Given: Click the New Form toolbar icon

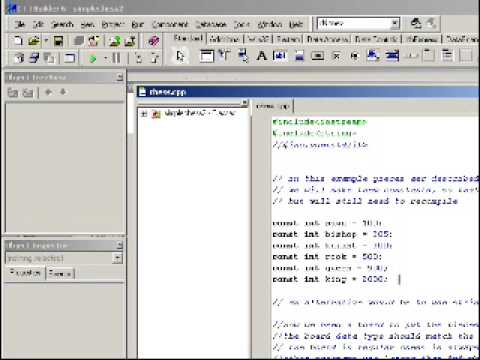Looking at the screenshot, I should pos(70,58).
